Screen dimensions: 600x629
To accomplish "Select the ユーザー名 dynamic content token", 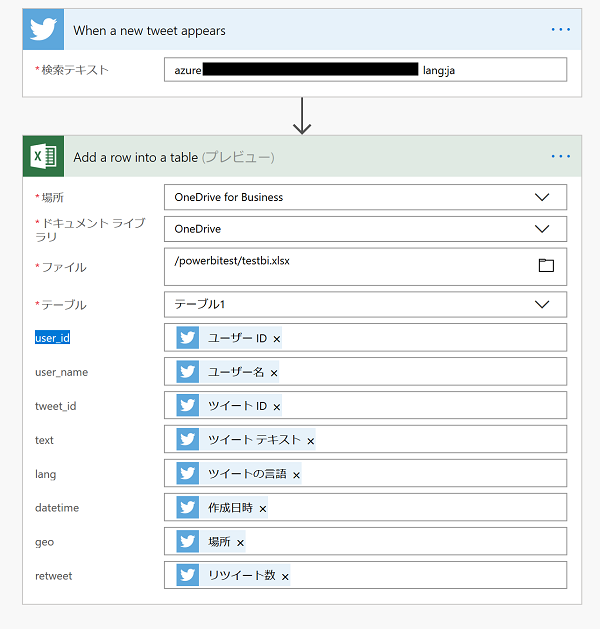I will [x=227, y=372].
